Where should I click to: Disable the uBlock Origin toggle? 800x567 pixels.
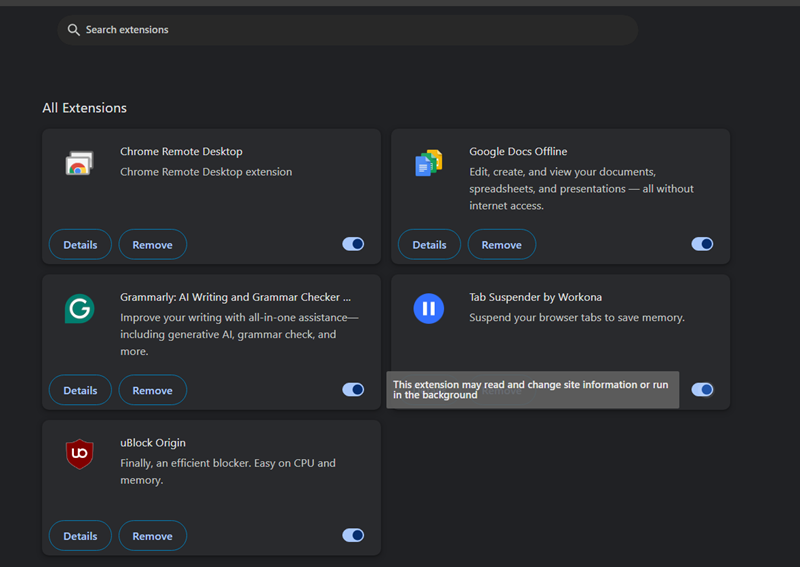353,535
